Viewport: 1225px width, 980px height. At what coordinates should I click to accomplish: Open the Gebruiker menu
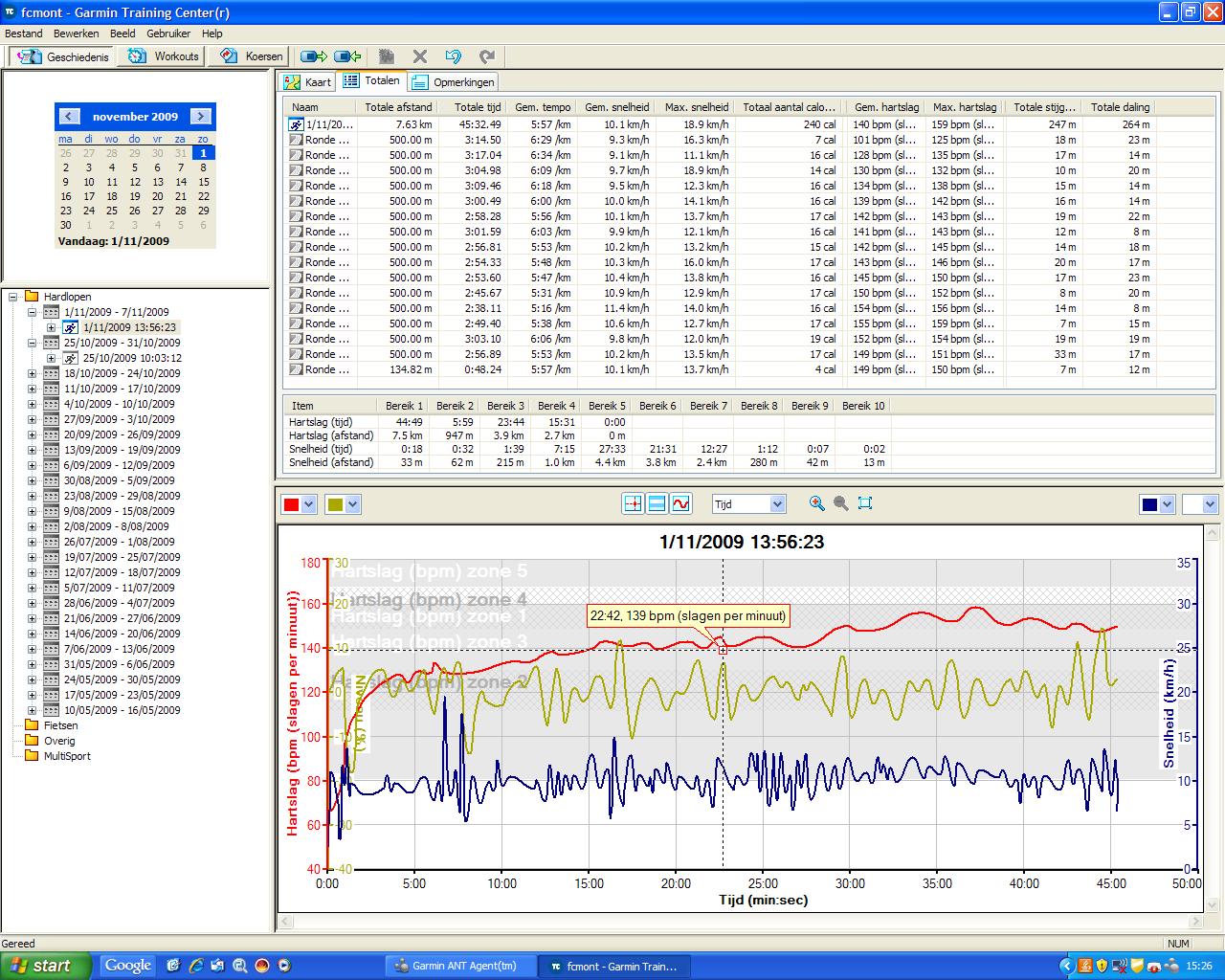[x=168, y=33]
